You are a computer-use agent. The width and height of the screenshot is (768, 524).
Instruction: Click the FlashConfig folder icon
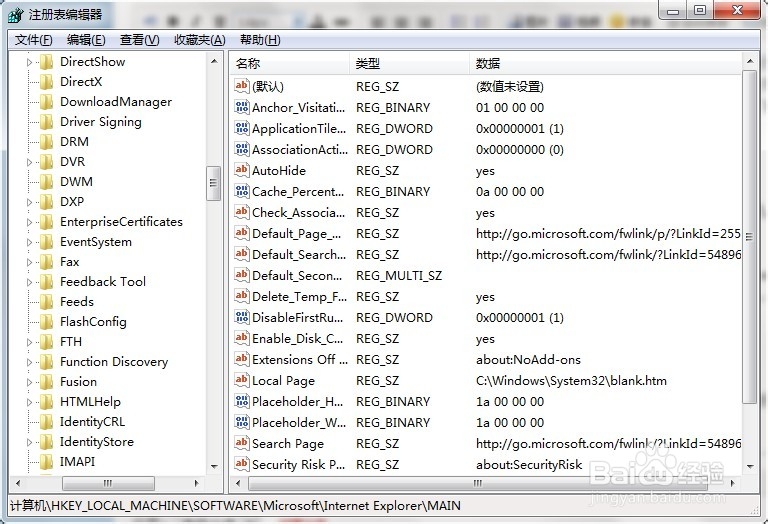click(x=46, y=322)
